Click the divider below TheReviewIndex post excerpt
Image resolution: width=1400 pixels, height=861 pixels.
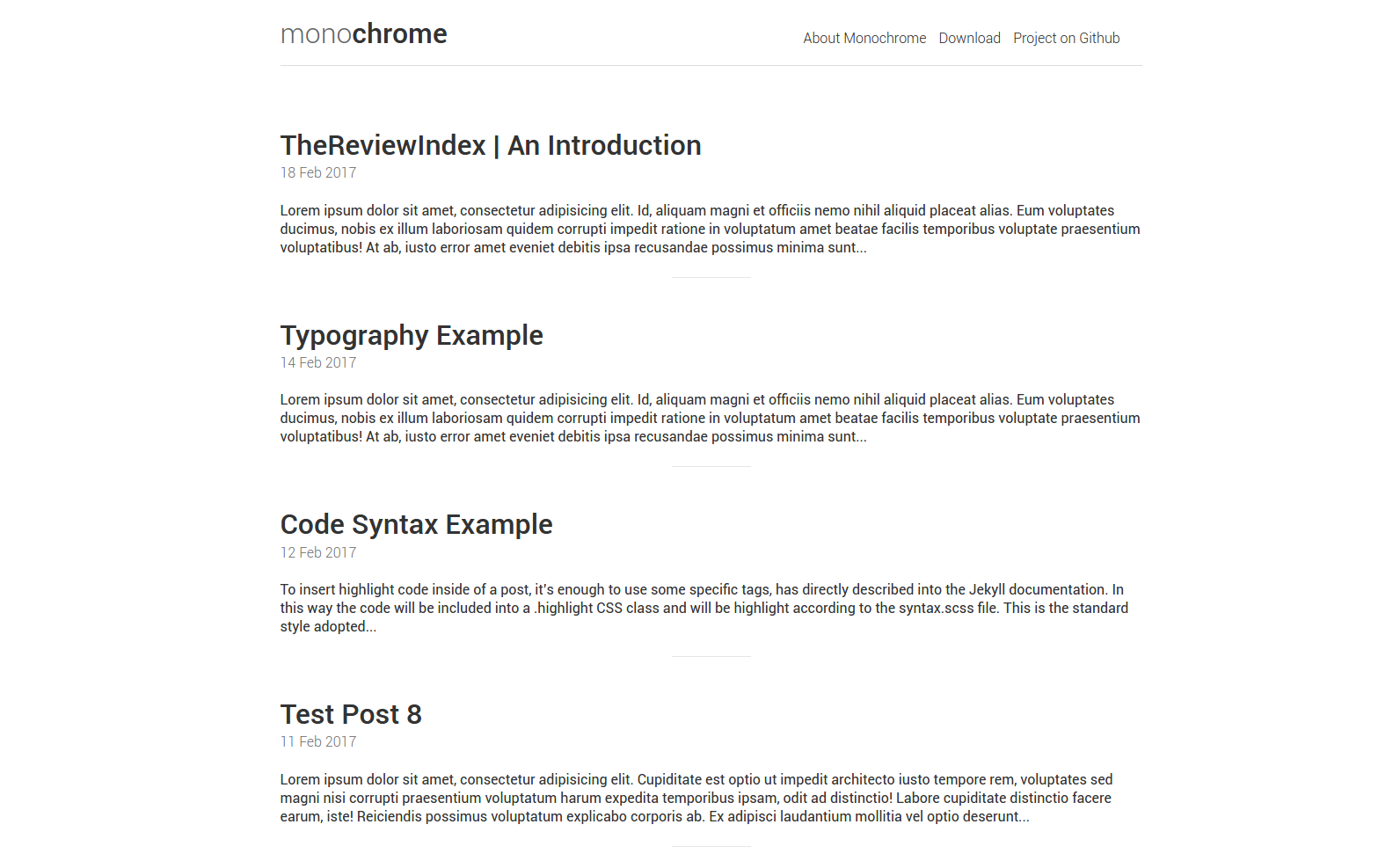pyautogui.click(x=711, y=278)
